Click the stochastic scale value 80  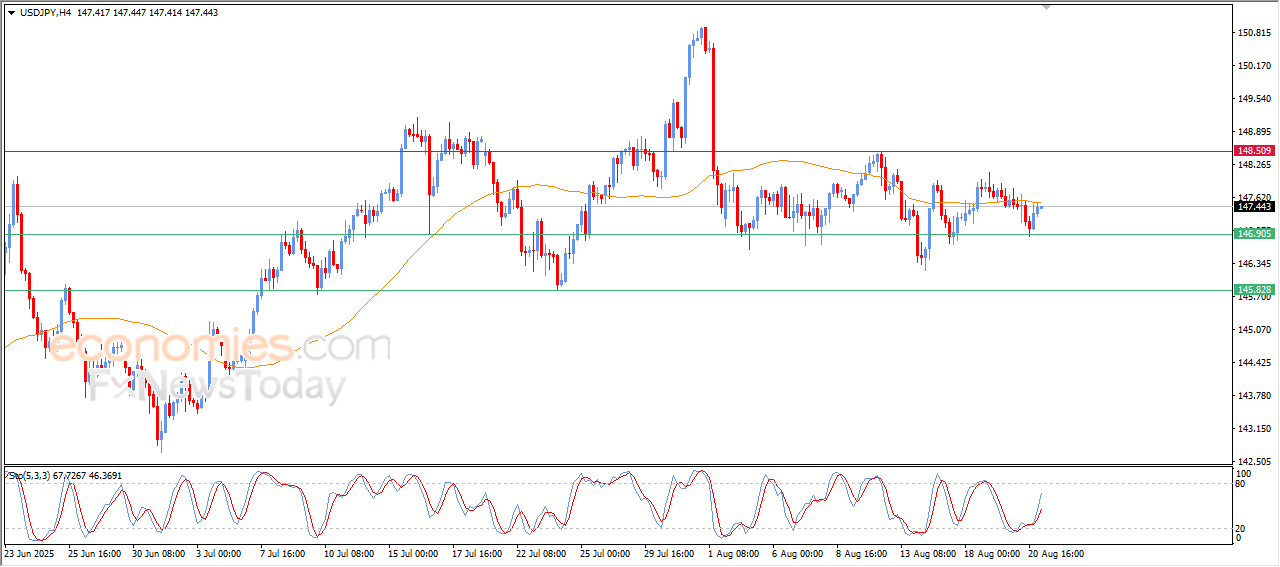coord(1242,484)
